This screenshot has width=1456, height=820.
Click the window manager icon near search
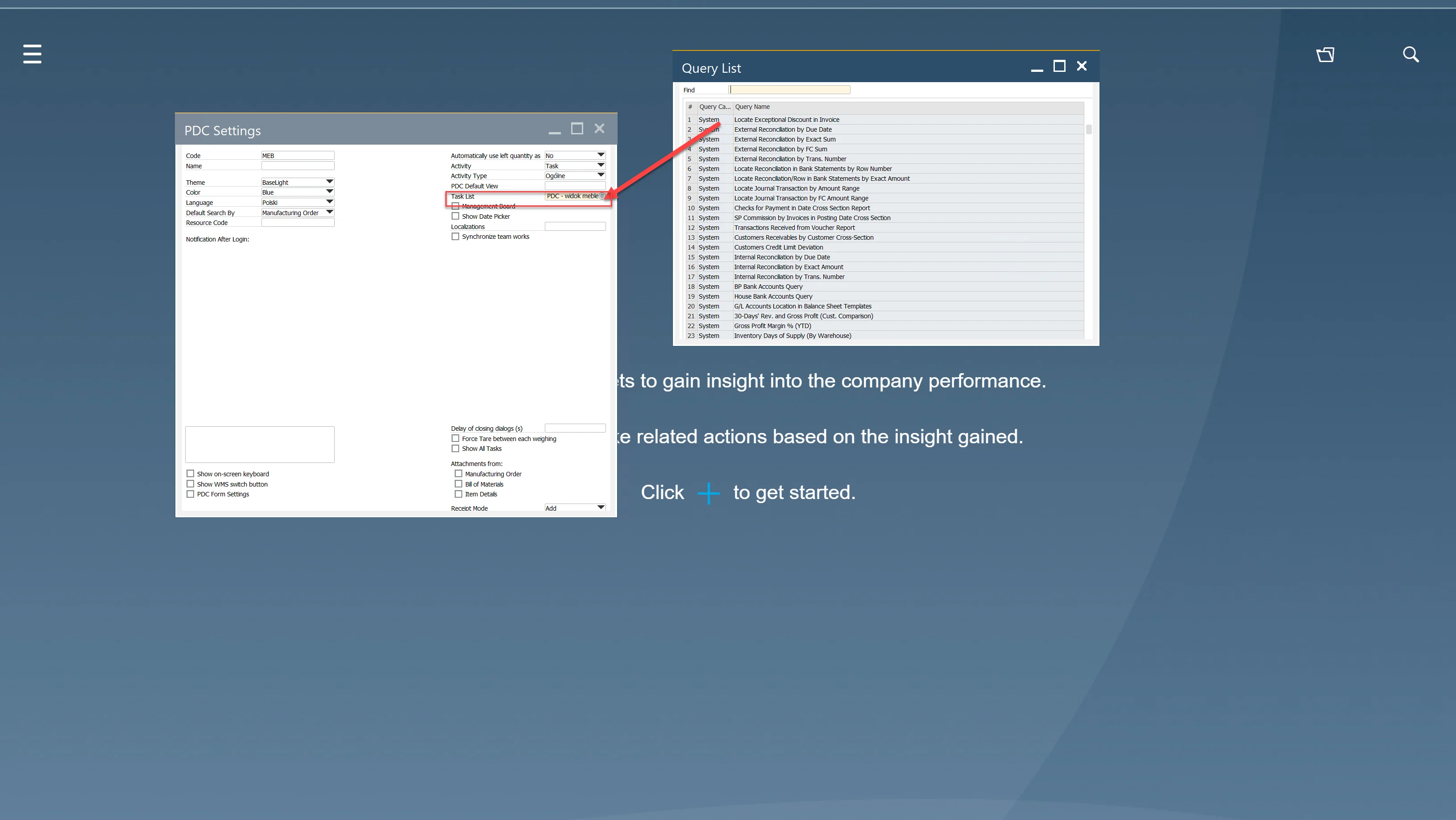click(x=1325, y=54)
